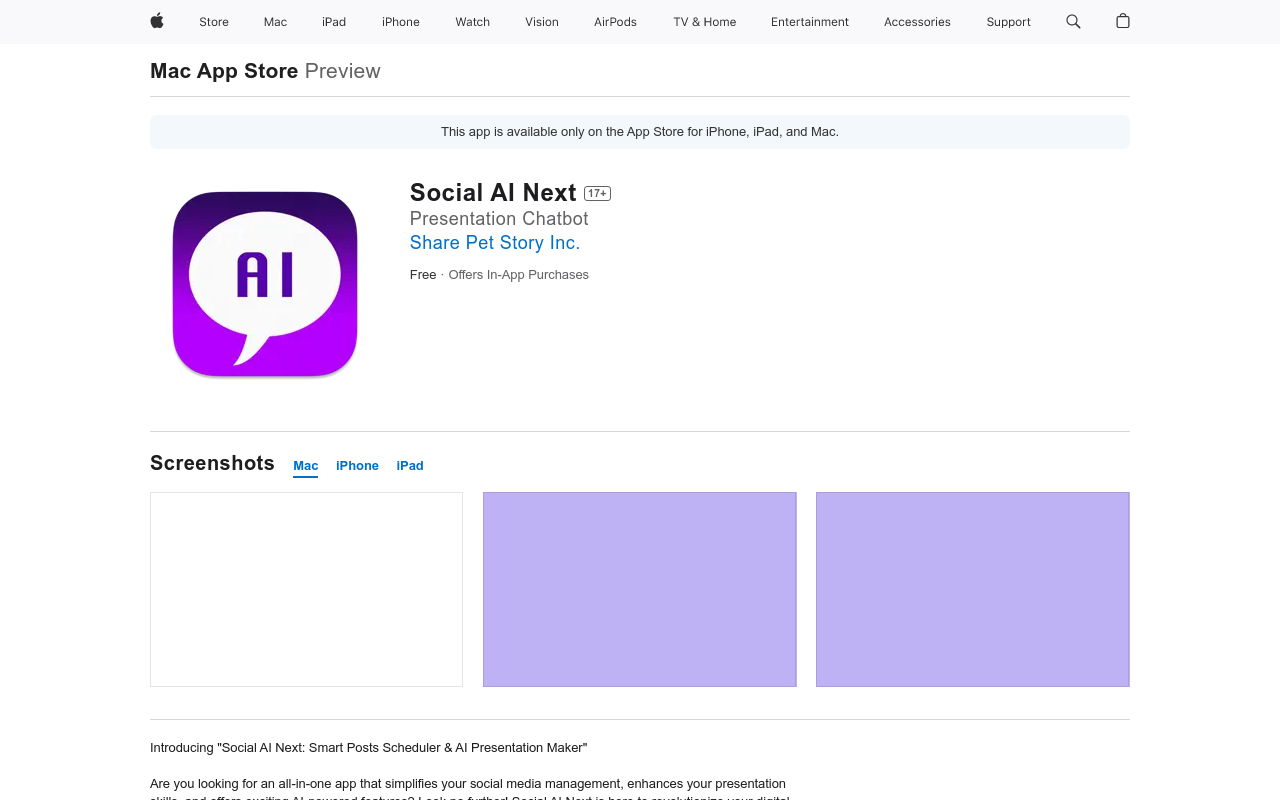Click the Offers In-App Purchases text
Viewport: 1280px width, 800px height.
518,275
